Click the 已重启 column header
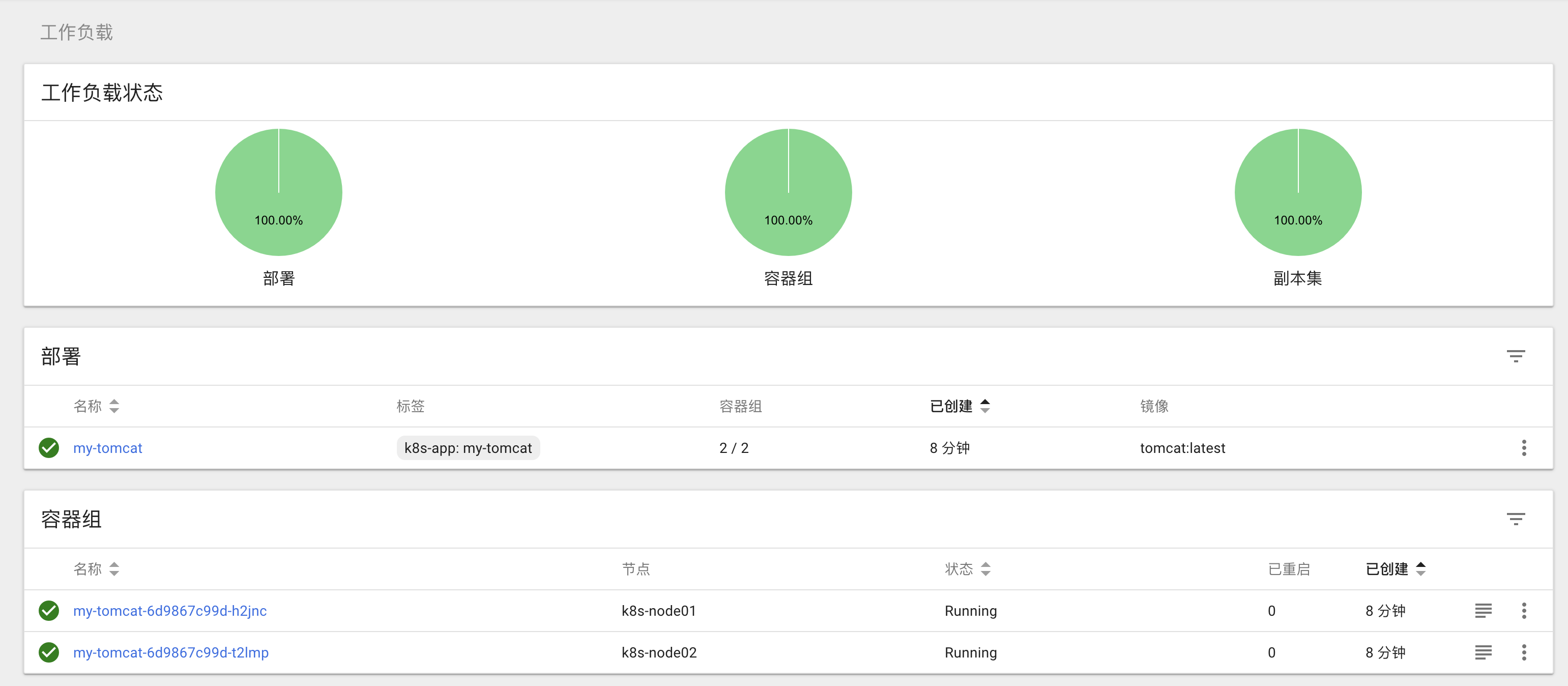Screen dimensions: 1568x686 point(1289,569)
